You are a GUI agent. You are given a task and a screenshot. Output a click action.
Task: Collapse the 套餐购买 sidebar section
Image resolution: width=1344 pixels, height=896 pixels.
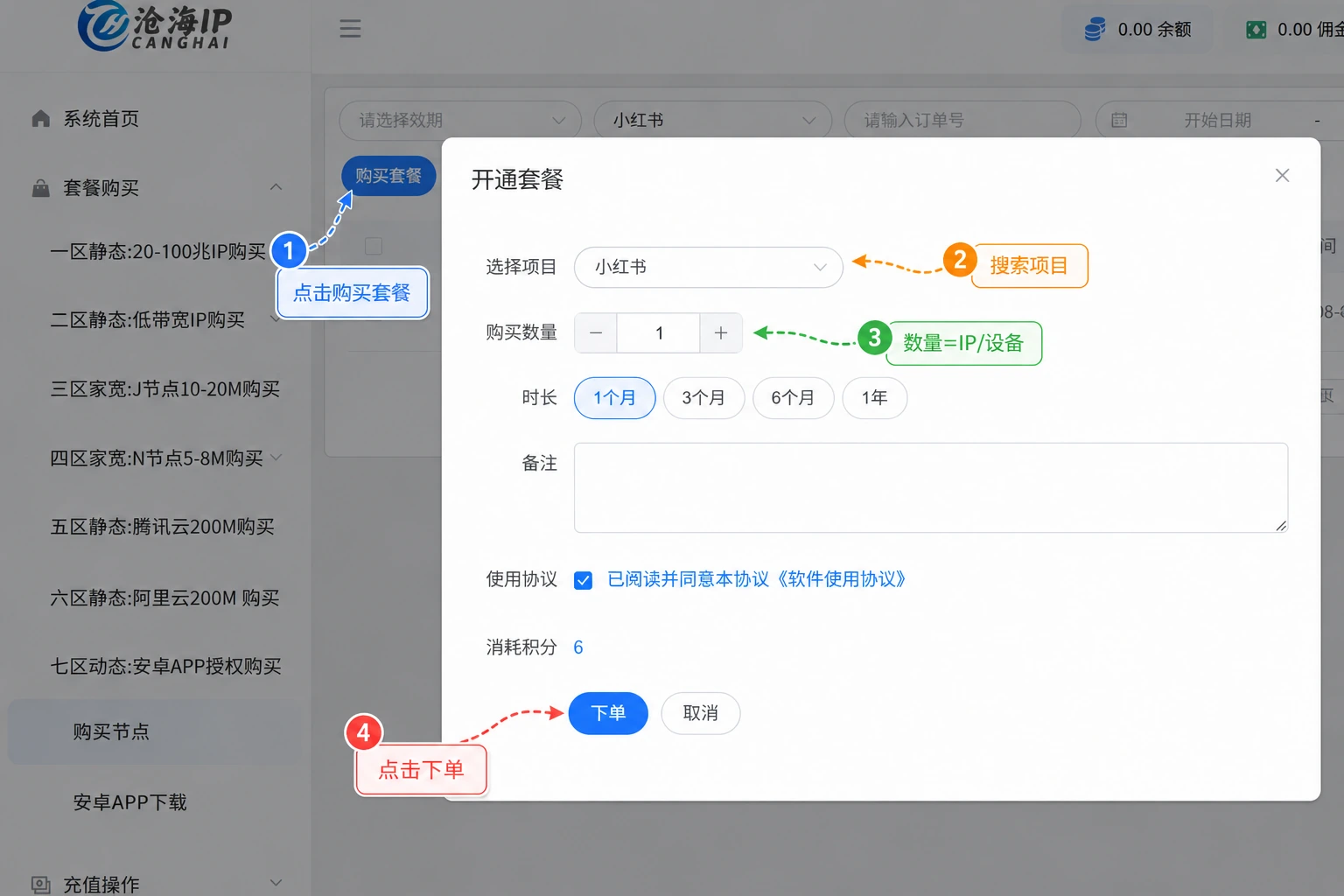[x=276, y=187]
